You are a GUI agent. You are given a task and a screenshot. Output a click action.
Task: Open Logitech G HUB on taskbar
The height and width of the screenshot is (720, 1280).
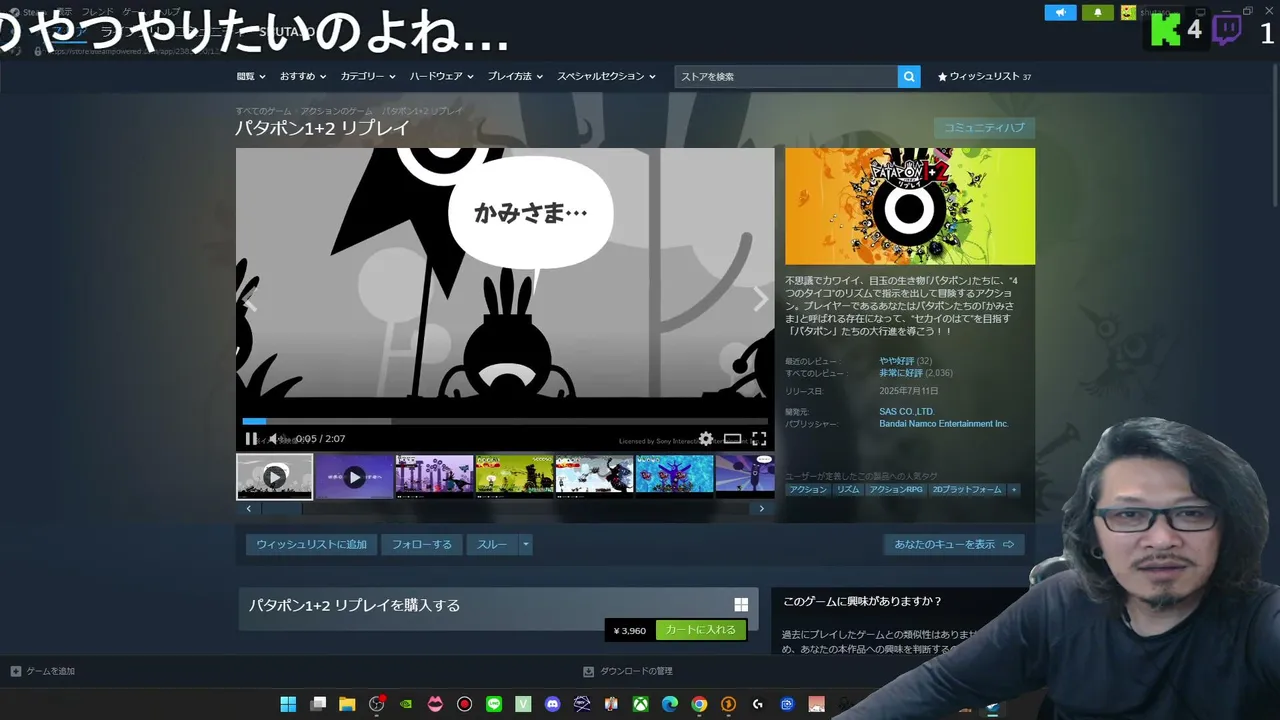pos(758,704)
